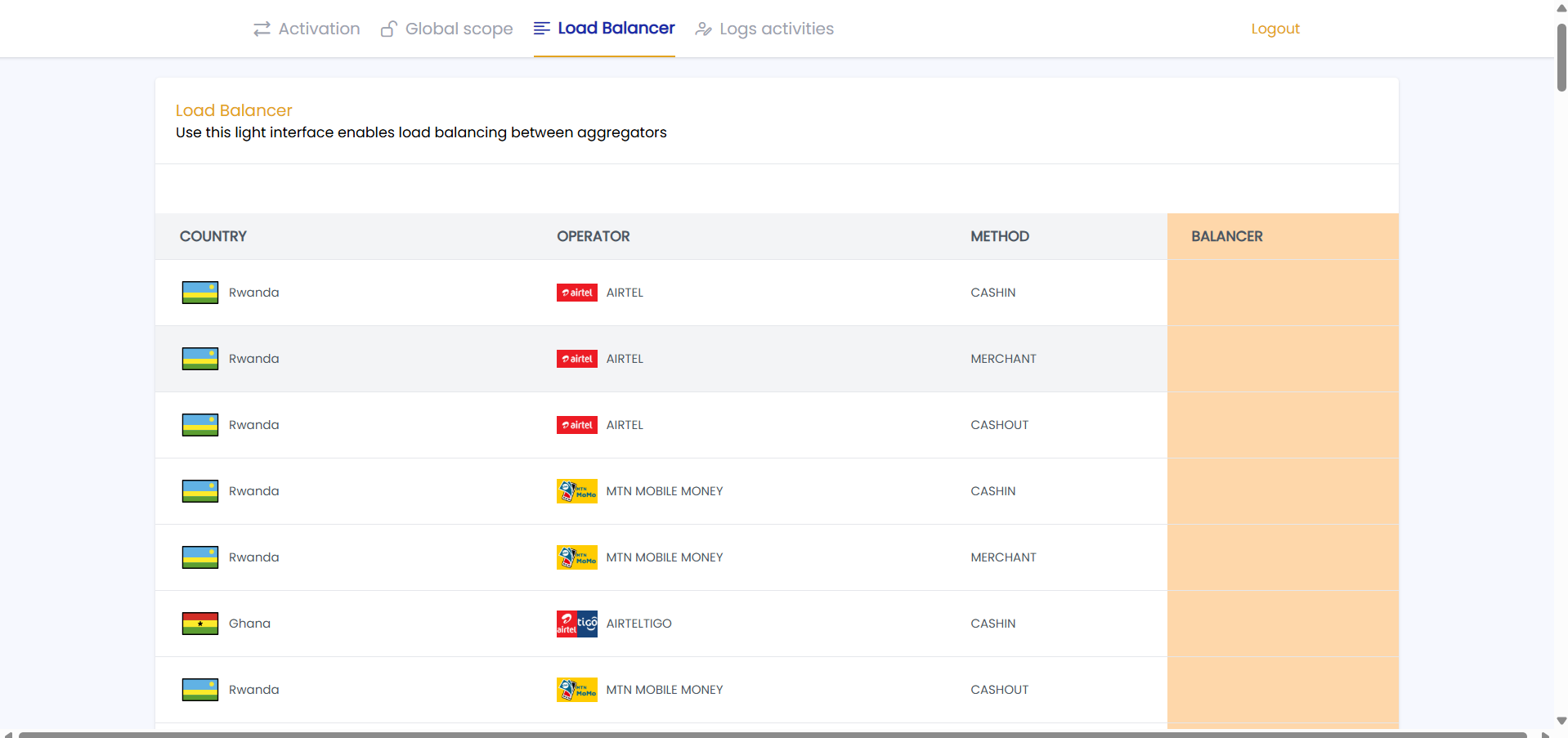Click the Ghana flag icon
Viewport: 1568px width, 738px height.
tap(199, 624)
